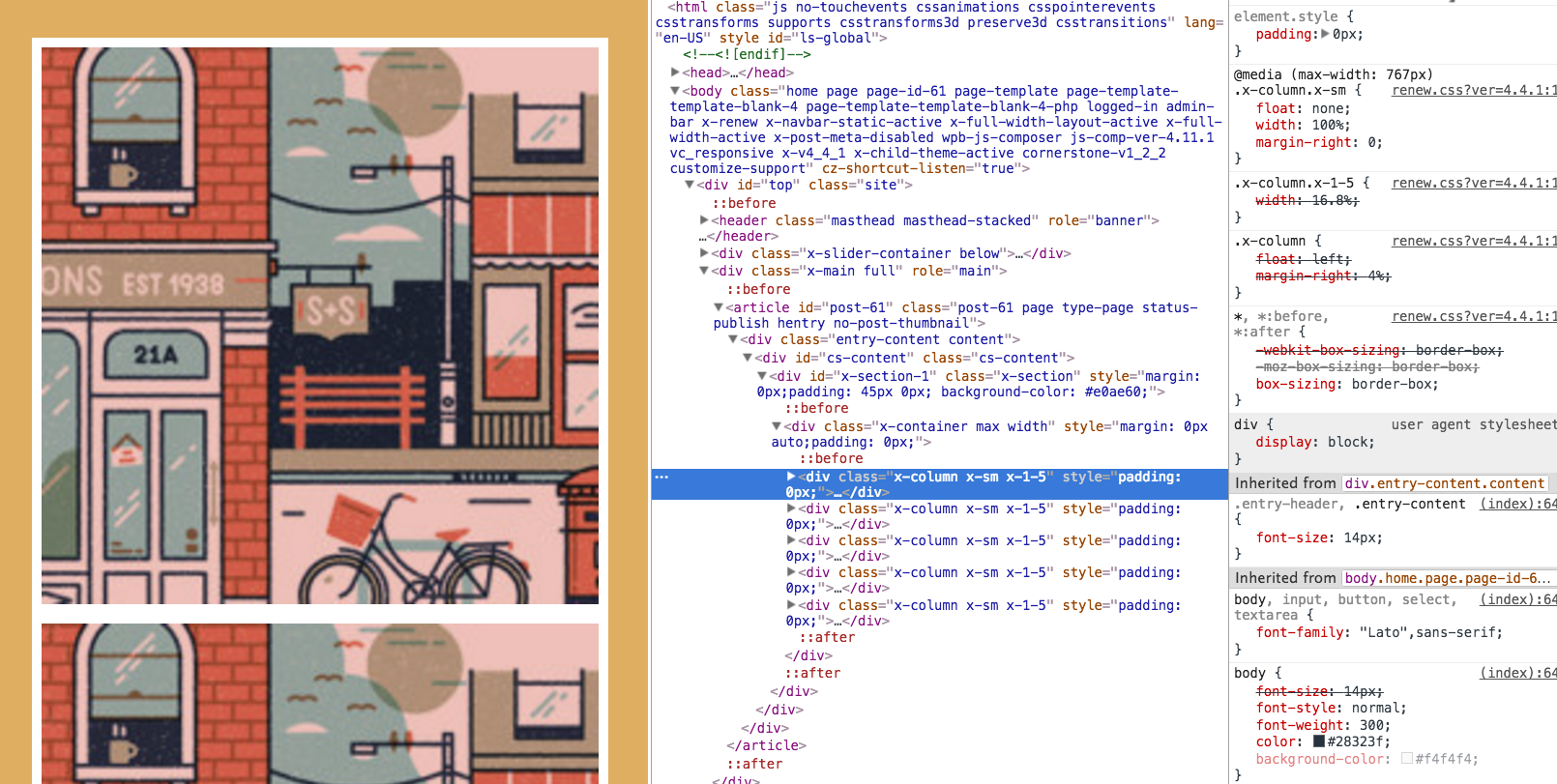Select the struck-through 'margin-right: 4%' declaration
Viewport: 1557px width, 784px height.
click(x=1323, y=276)
